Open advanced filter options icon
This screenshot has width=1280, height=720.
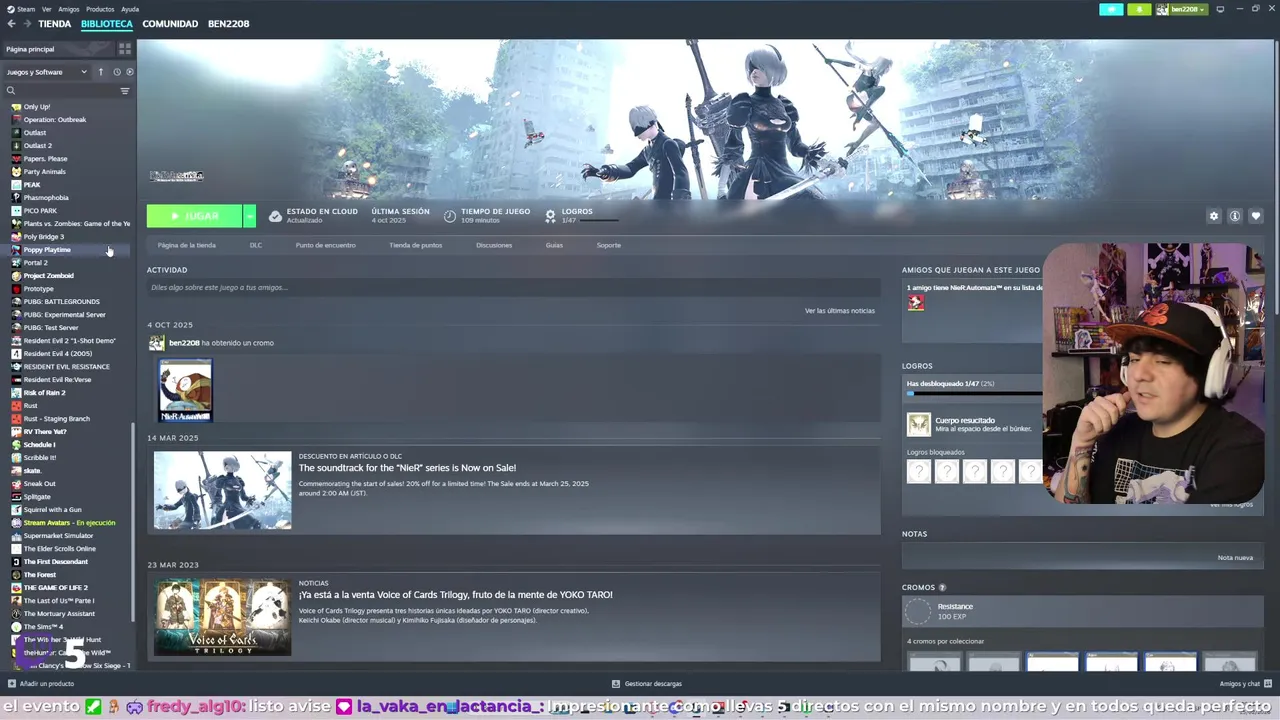click(125, 91)
